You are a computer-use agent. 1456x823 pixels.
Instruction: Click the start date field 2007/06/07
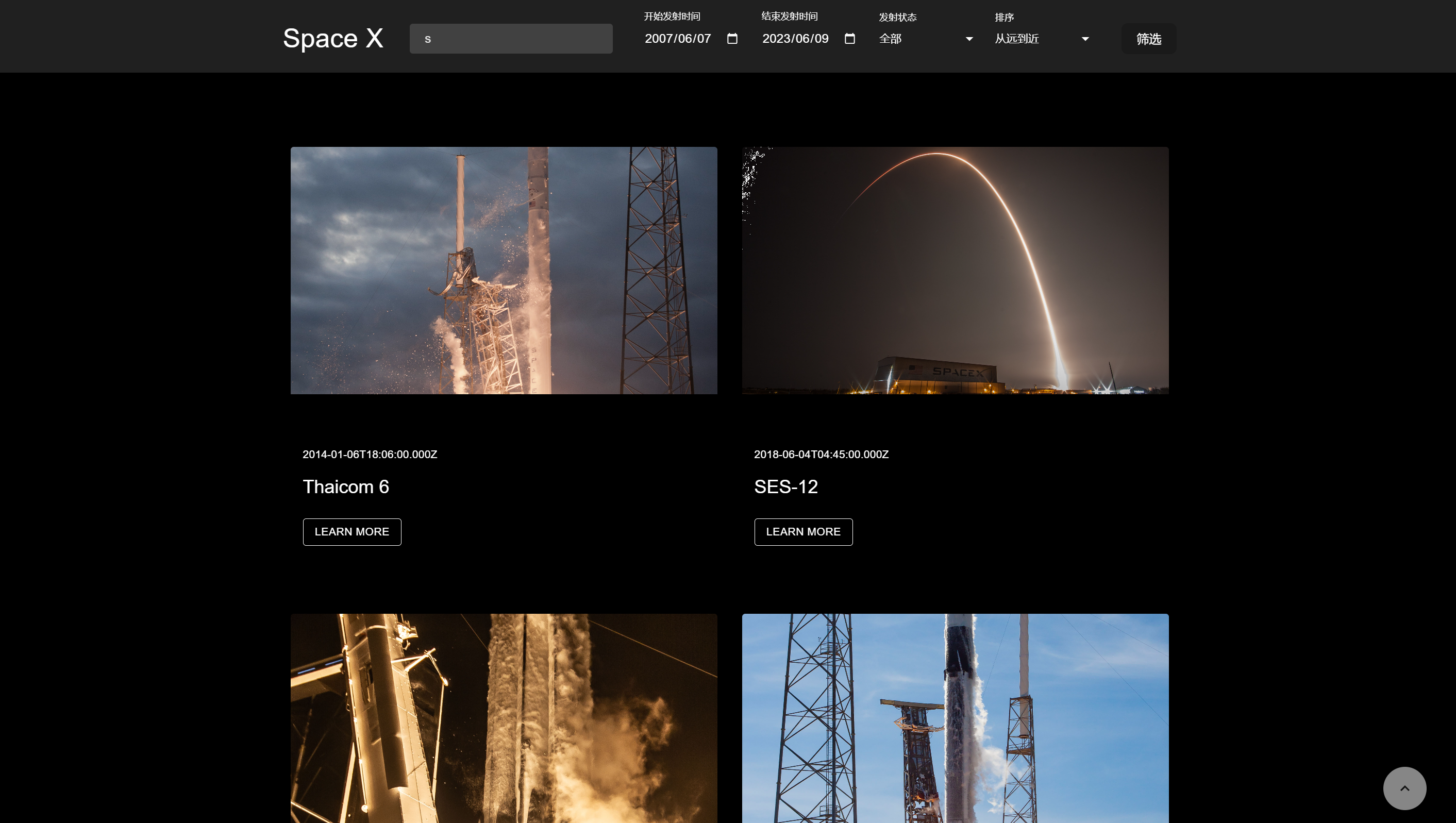[678, 39]
